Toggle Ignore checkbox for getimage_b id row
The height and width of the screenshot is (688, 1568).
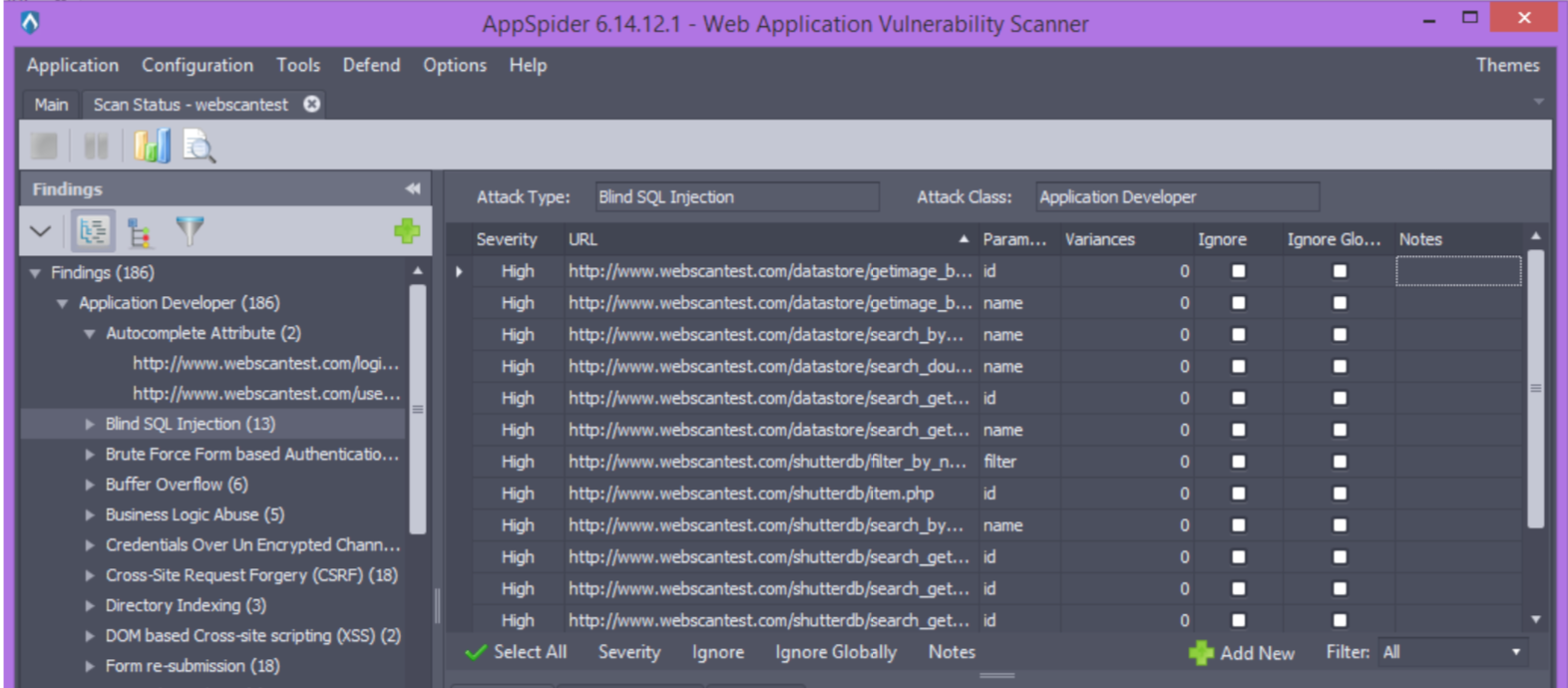pos(1239,271)
